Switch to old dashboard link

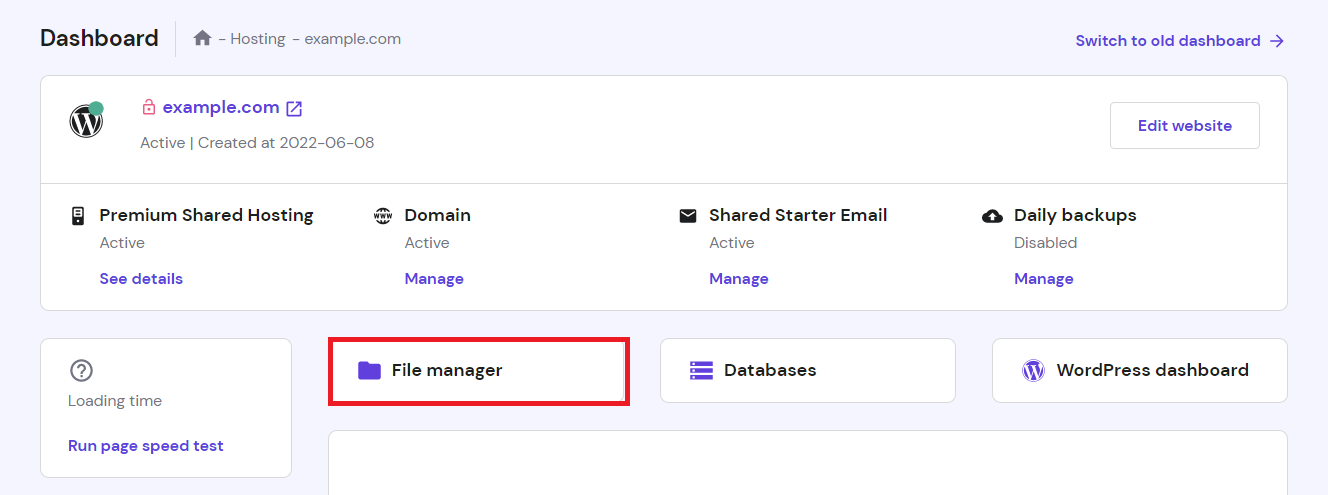click(x=1179, y=41)
